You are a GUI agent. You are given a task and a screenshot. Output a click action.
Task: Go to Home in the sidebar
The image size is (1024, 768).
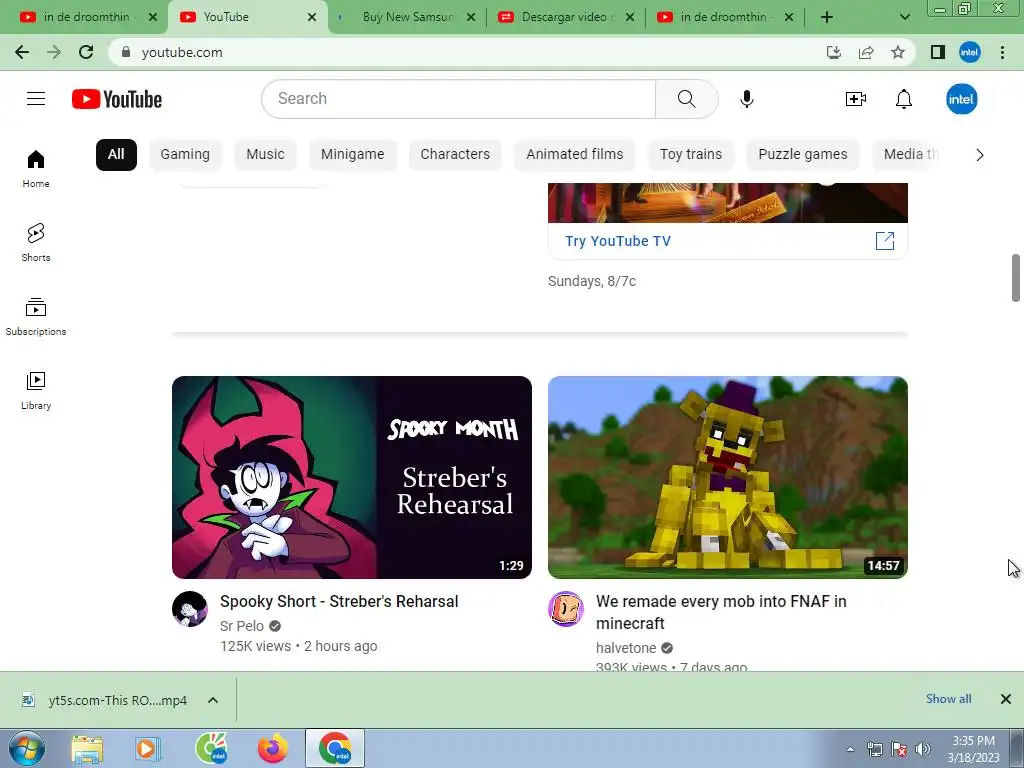pyautogui.click(x=36, y=169)
